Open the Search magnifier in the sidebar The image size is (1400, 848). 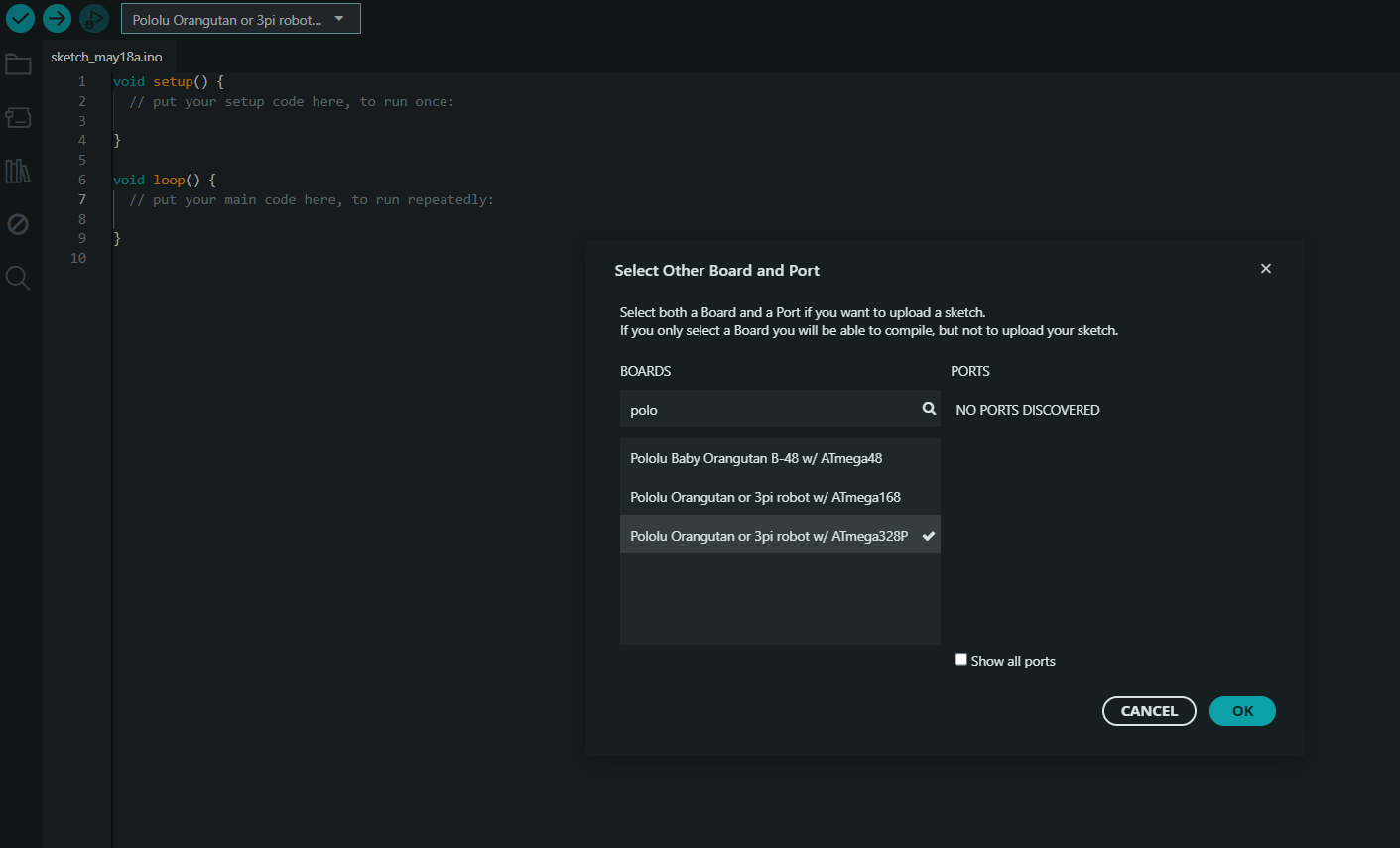pyautogui.click(x=18, y=278)
